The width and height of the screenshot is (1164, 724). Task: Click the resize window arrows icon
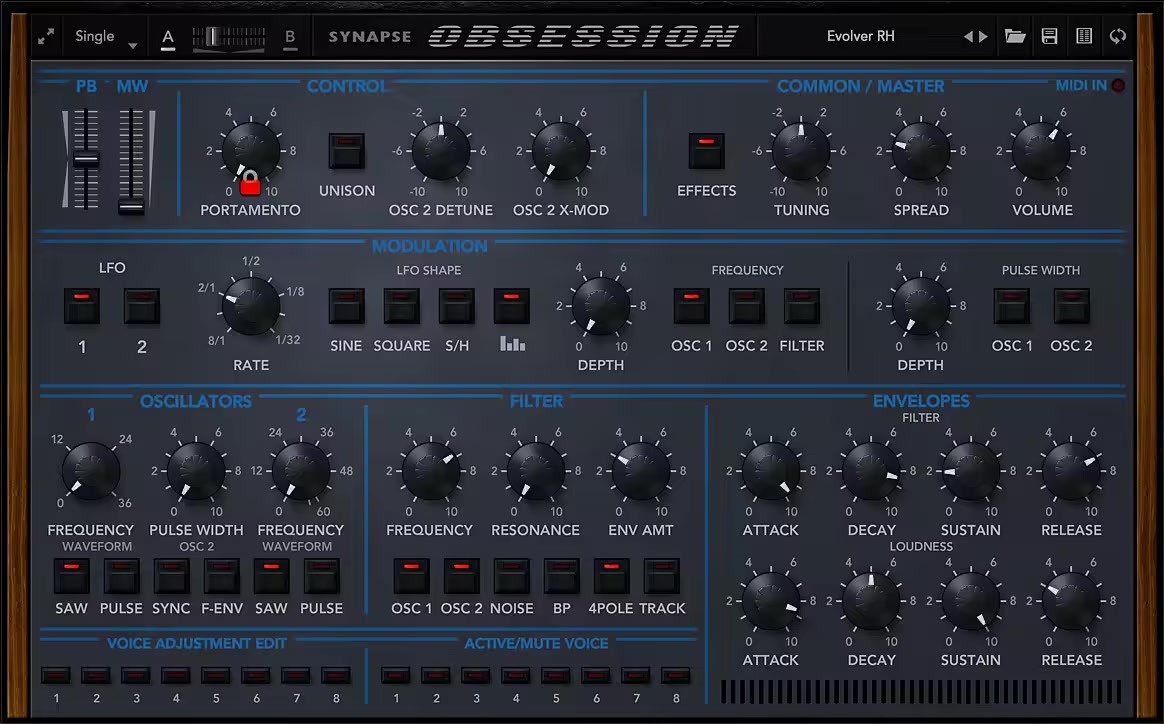point(46,37)
